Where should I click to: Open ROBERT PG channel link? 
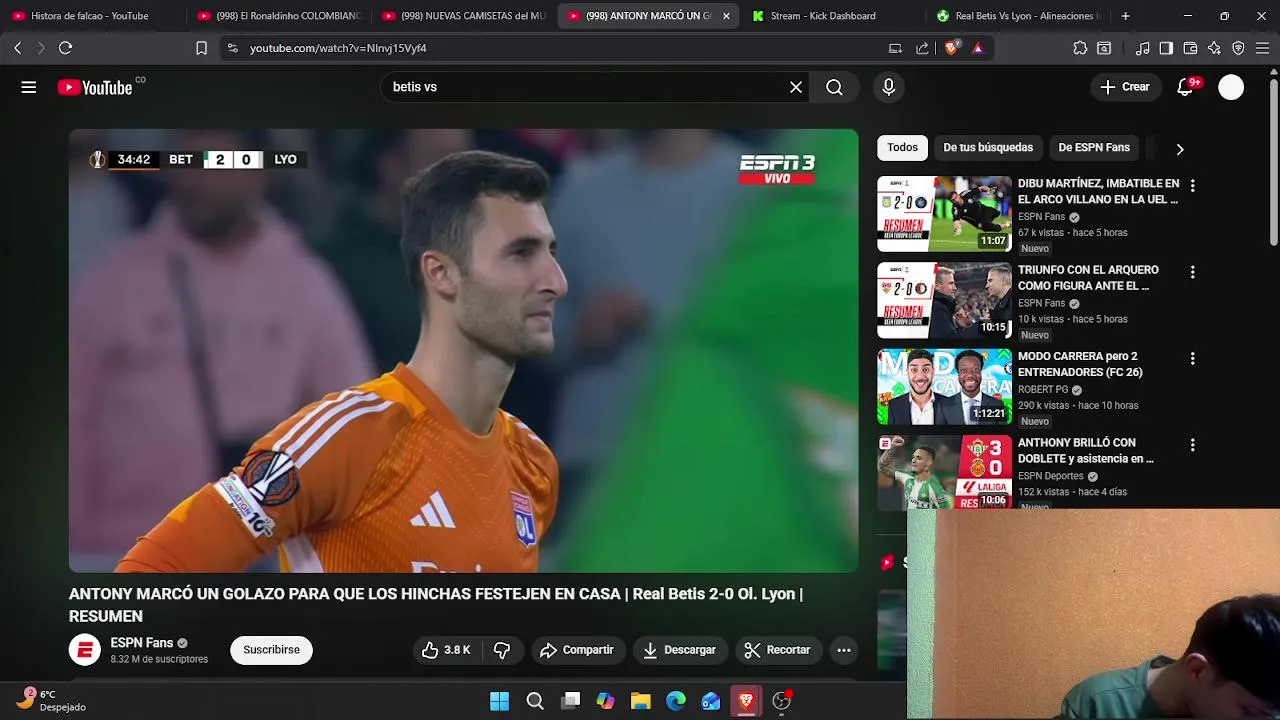pyautogui.click(x=1043, y=390)
